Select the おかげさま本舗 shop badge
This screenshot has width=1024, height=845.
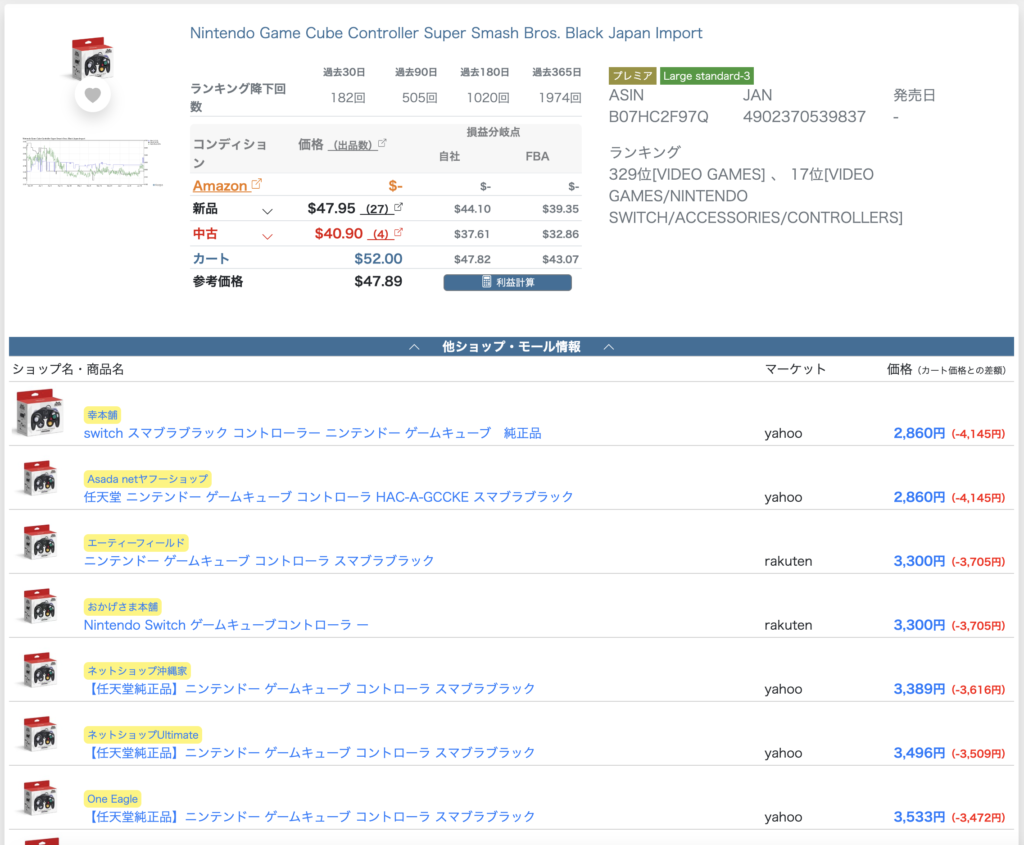coord(123,607)
